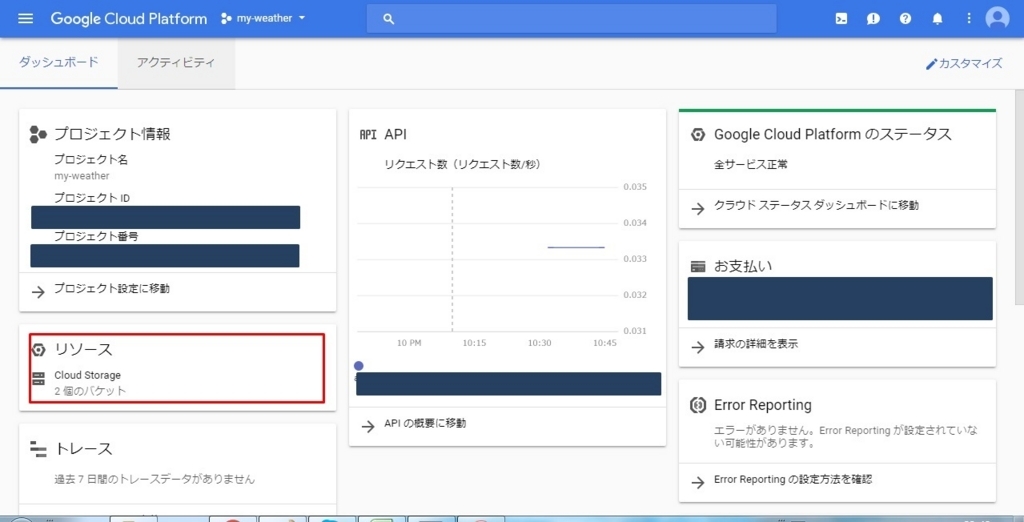Click the お支払い credit card icon
This screenshot has height=522, width=1024.
tap(698, 267)
